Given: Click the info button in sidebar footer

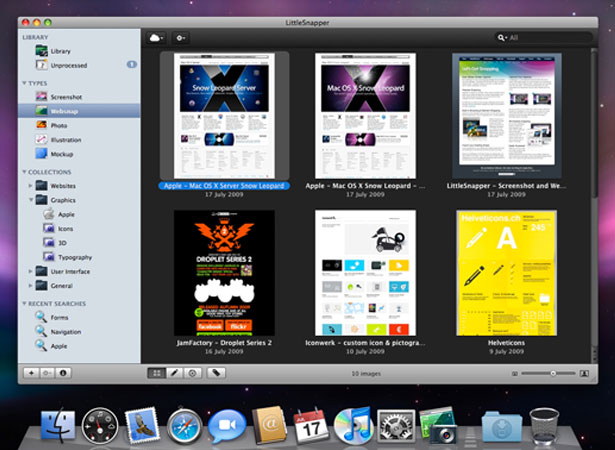Looking at the screenshot, I should click(x=63, y=373).
